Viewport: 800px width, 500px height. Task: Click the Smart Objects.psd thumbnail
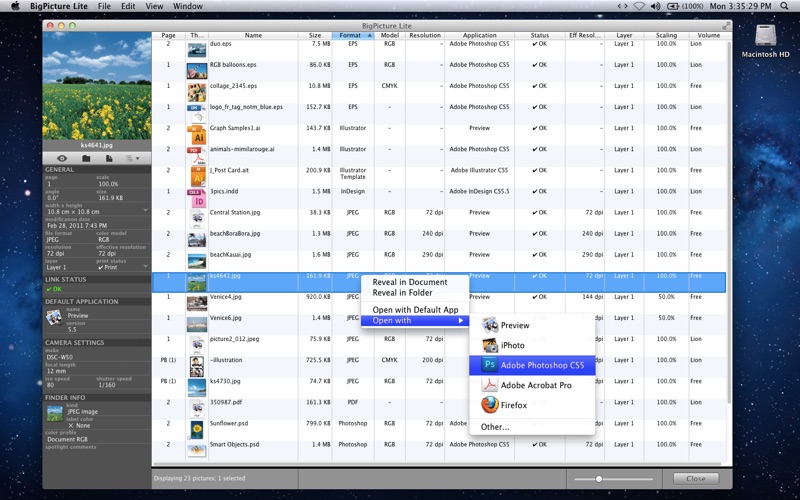(x=197, y=451)
